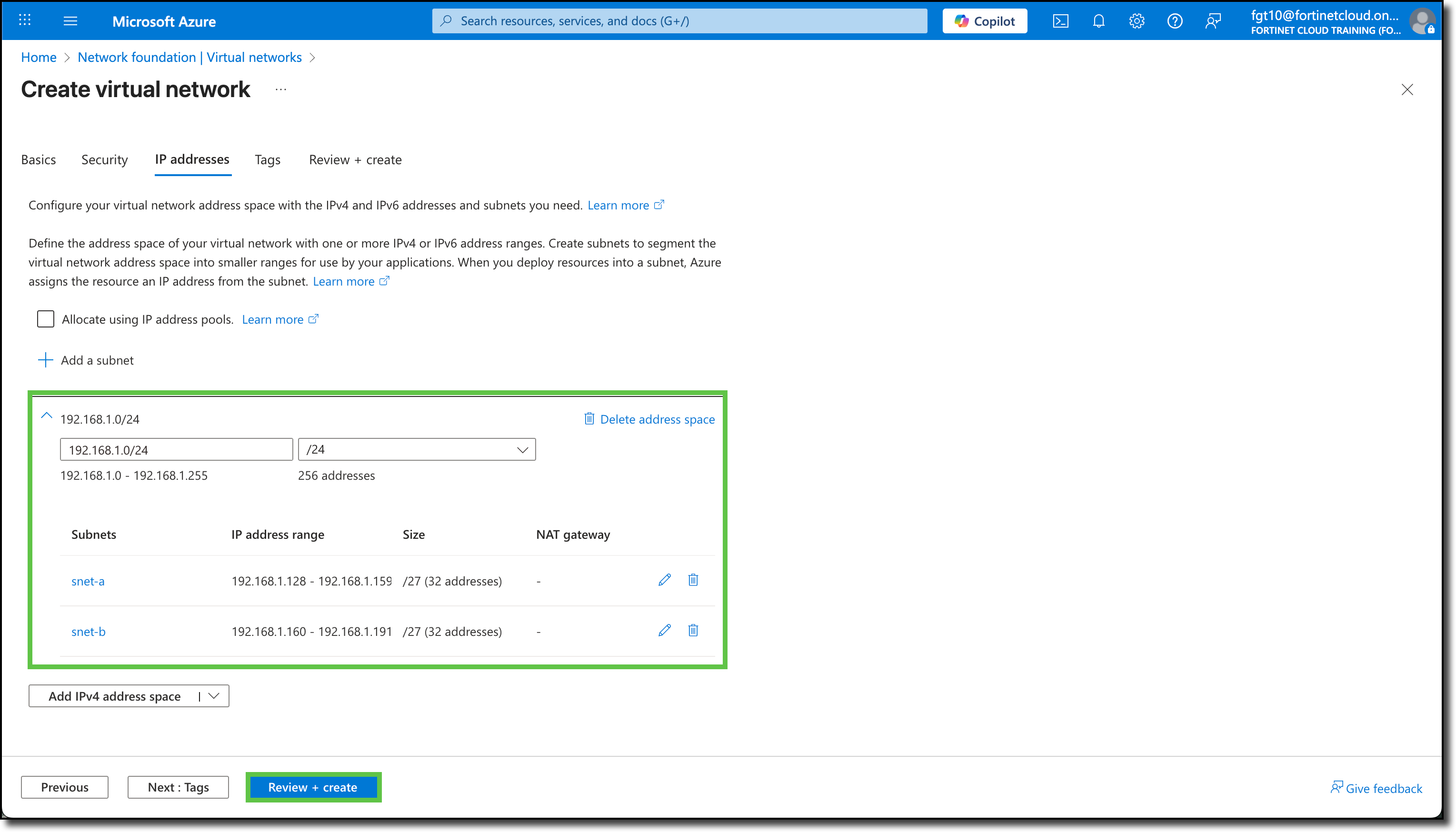1456x832 pixels.
Task: Delete snet-b using the trash icon
Action: (693, 630)
